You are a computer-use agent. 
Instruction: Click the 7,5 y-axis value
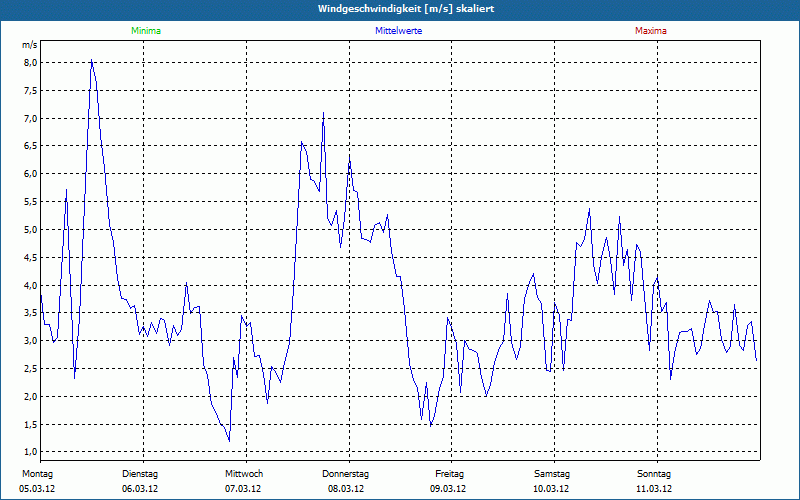[x=30, y=91]
